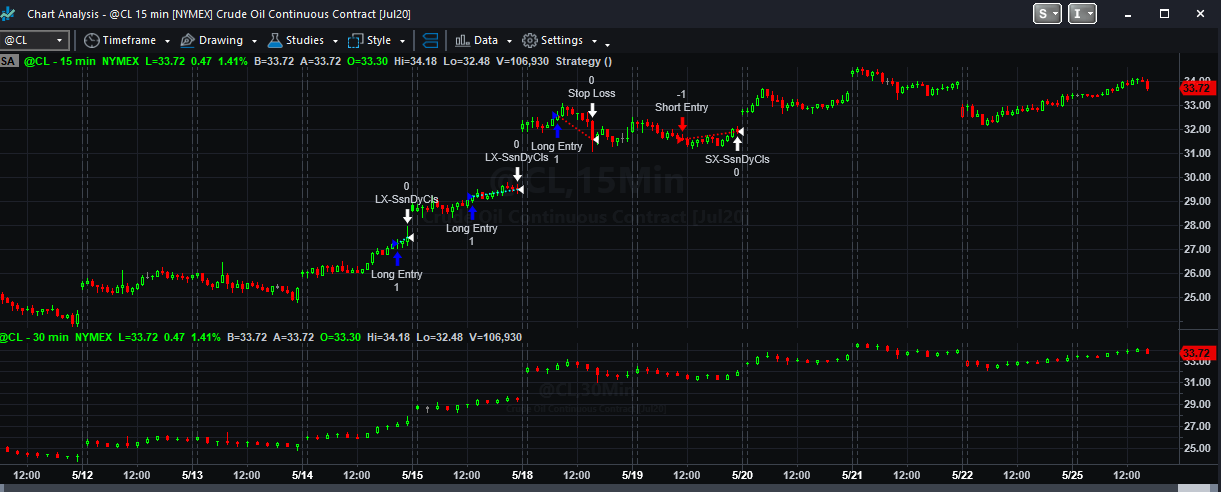
Task: Click the Data bar-chart icon
Action: click(462, 41)
